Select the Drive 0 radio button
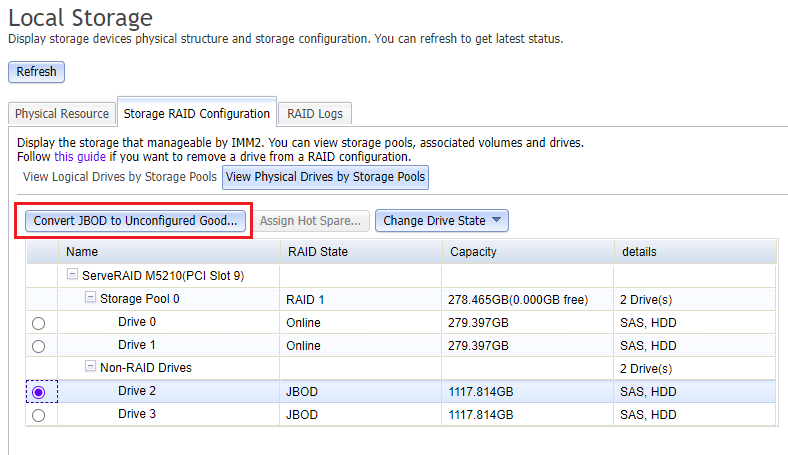The image size is (788, 455). point(39,323)
